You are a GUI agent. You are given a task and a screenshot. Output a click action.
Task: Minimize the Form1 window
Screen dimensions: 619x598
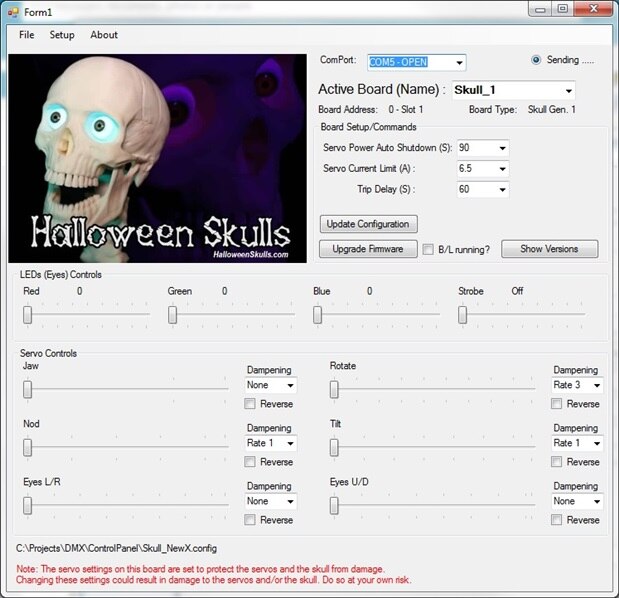coord(540,9)
